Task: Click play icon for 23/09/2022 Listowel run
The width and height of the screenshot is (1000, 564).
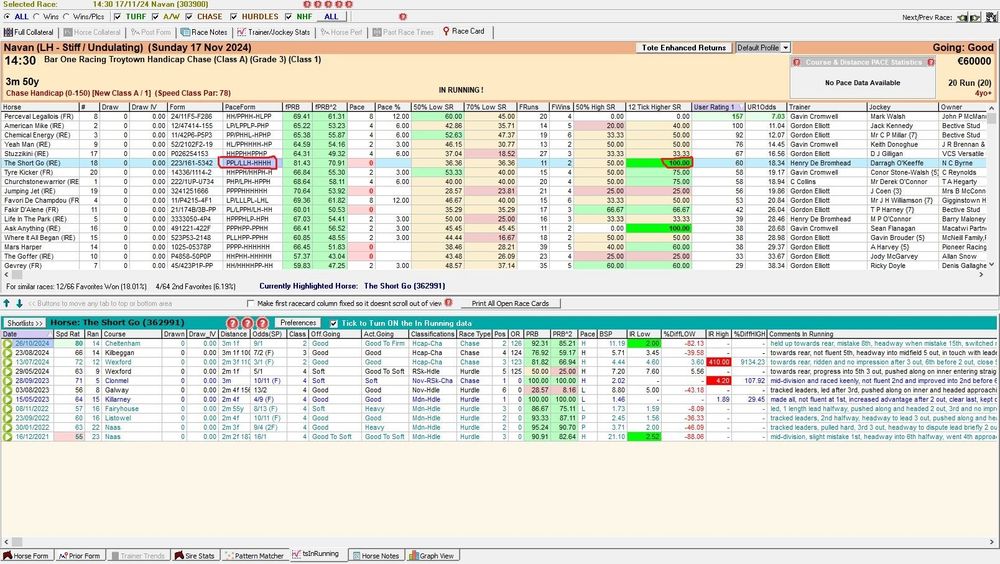Action: click(x=8, y=418)
